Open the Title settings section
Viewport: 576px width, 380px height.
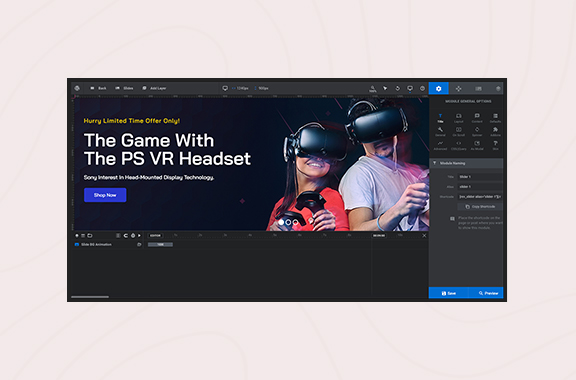(440, 118)
